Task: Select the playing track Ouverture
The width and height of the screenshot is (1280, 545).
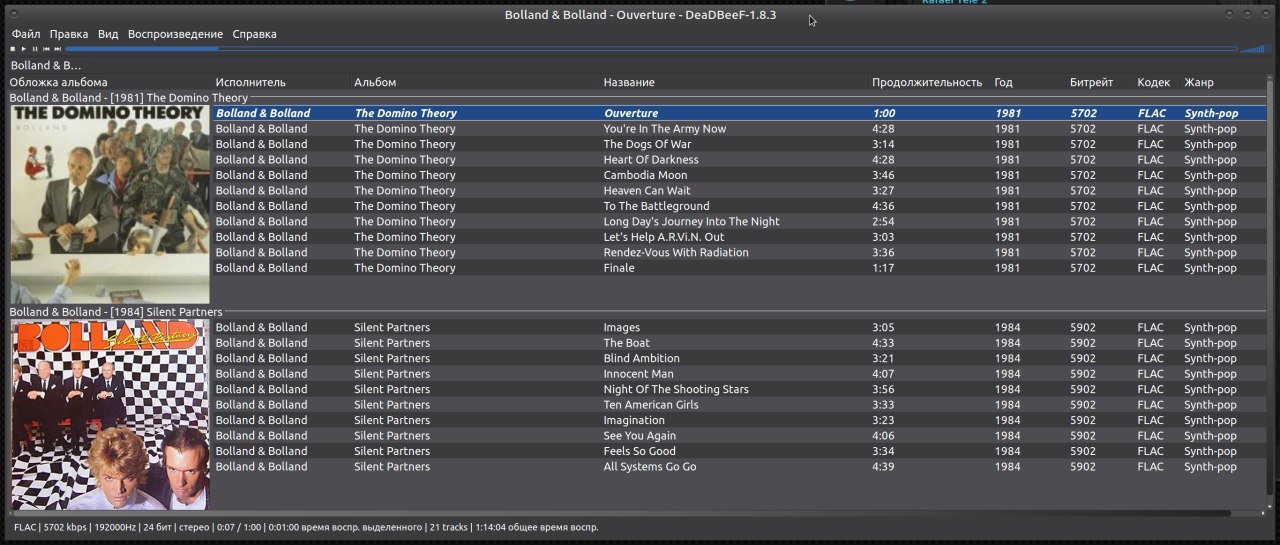Action: [x=740, y=113]
